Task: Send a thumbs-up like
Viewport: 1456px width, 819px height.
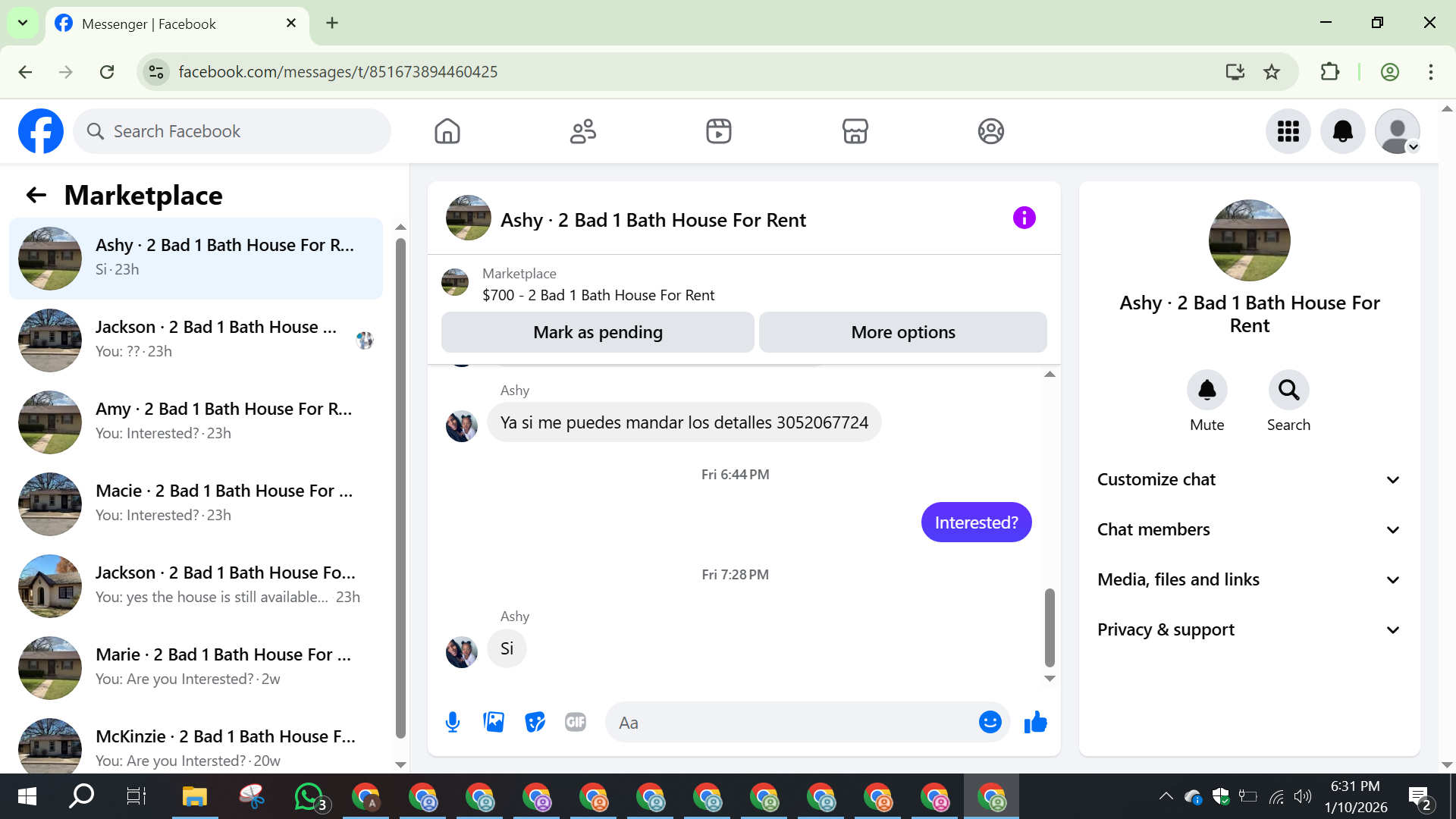Action: [x=1035, y=722]
